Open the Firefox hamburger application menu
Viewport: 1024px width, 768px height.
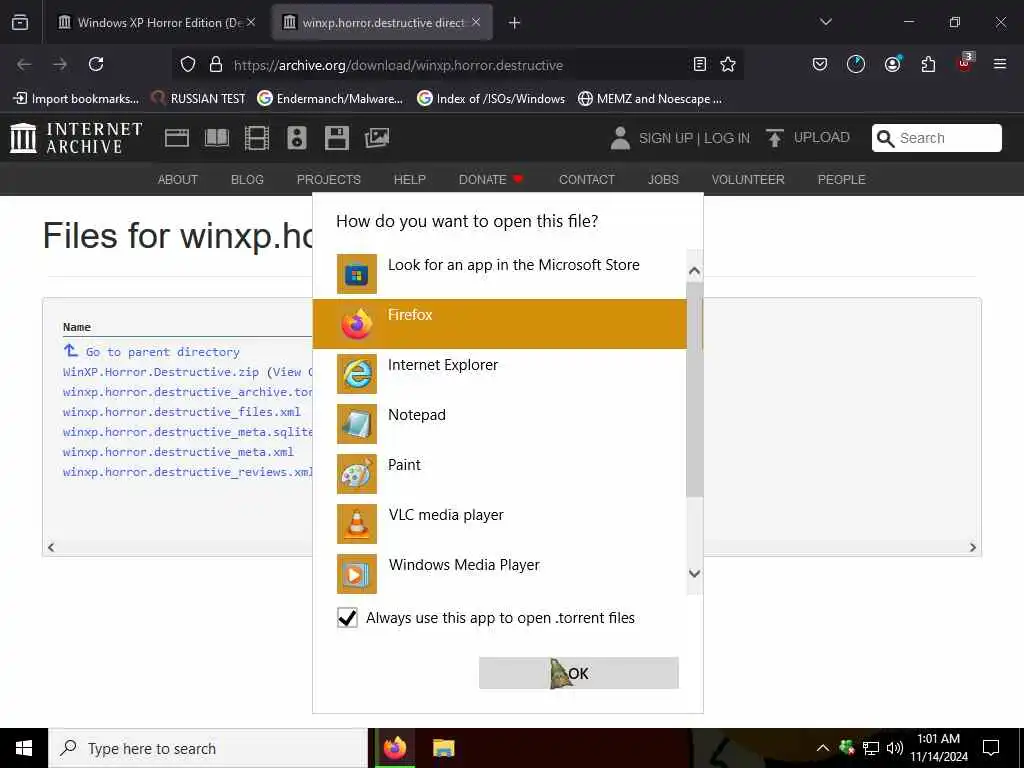point(1000,64)
